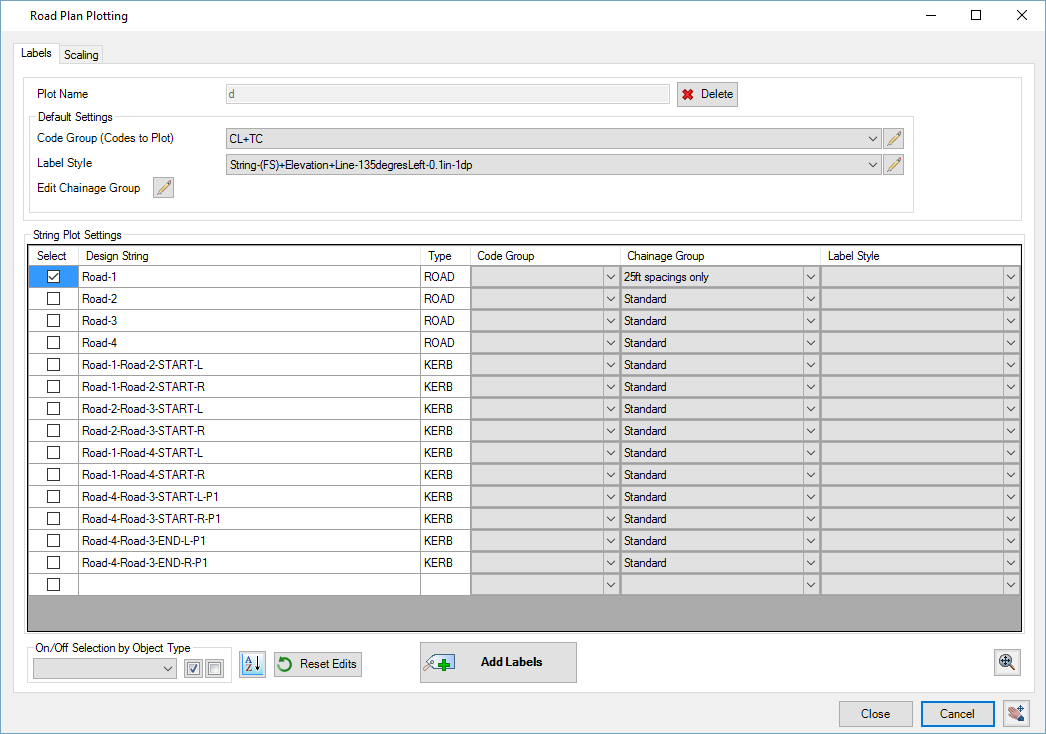Click the Design String column header
Viewport: 1046px width, 734px height.
click(x=249, y=256)
